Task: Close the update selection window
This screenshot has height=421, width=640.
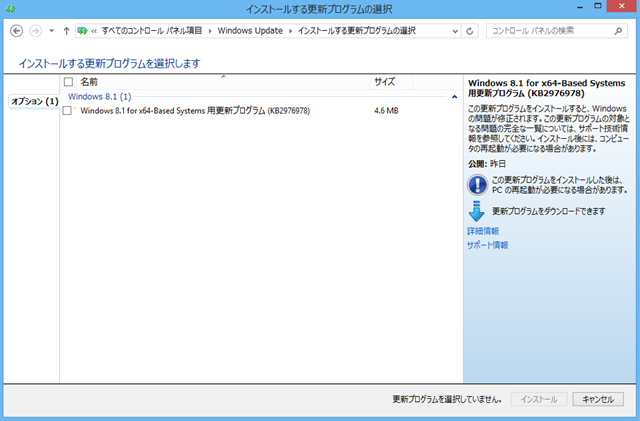Action: (x=622, y=6)
